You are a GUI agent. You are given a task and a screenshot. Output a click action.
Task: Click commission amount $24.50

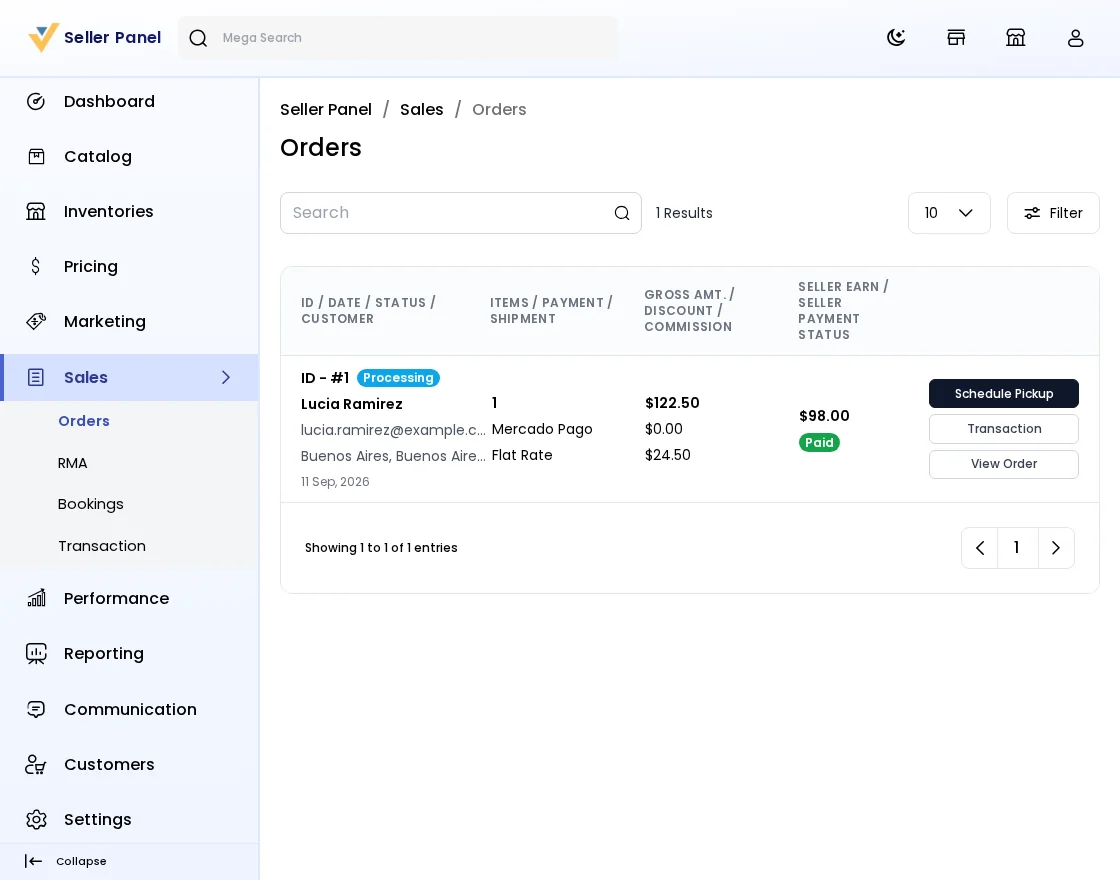[668, 455]
